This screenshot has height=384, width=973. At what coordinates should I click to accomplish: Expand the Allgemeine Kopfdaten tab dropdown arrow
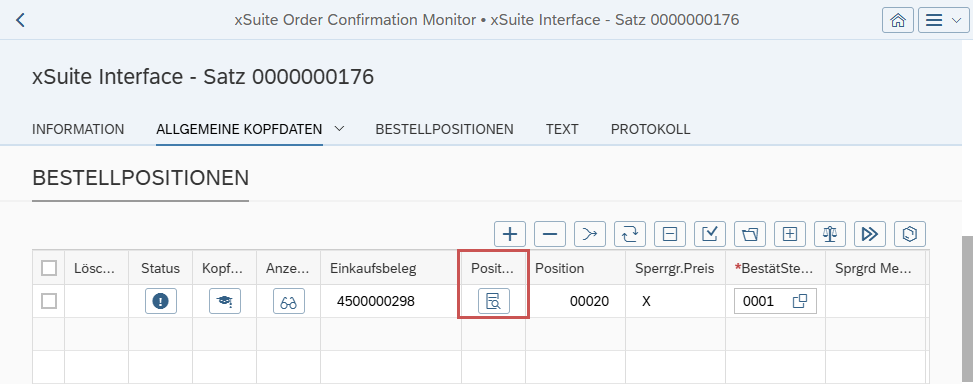[x=339, y=128]
